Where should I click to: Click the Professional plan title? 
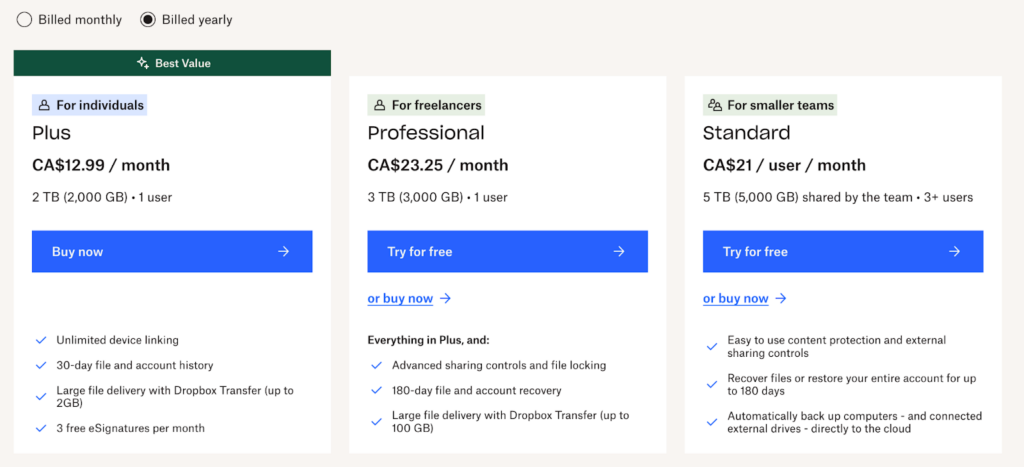pos(426,133)
